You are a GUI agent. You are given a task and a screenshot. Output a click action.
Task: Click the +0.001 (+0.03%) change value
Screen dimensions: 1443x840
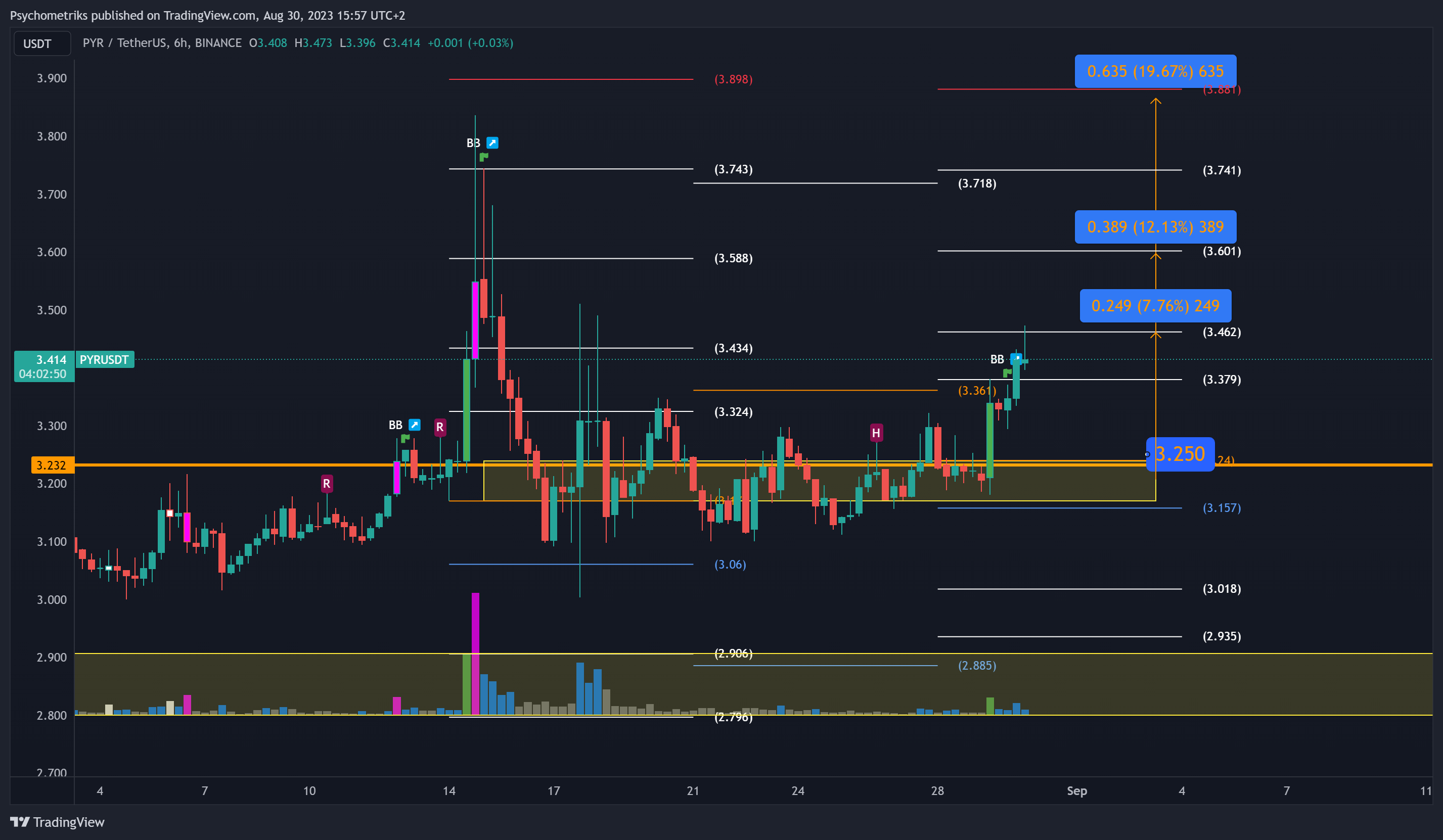tap(470, 43)
